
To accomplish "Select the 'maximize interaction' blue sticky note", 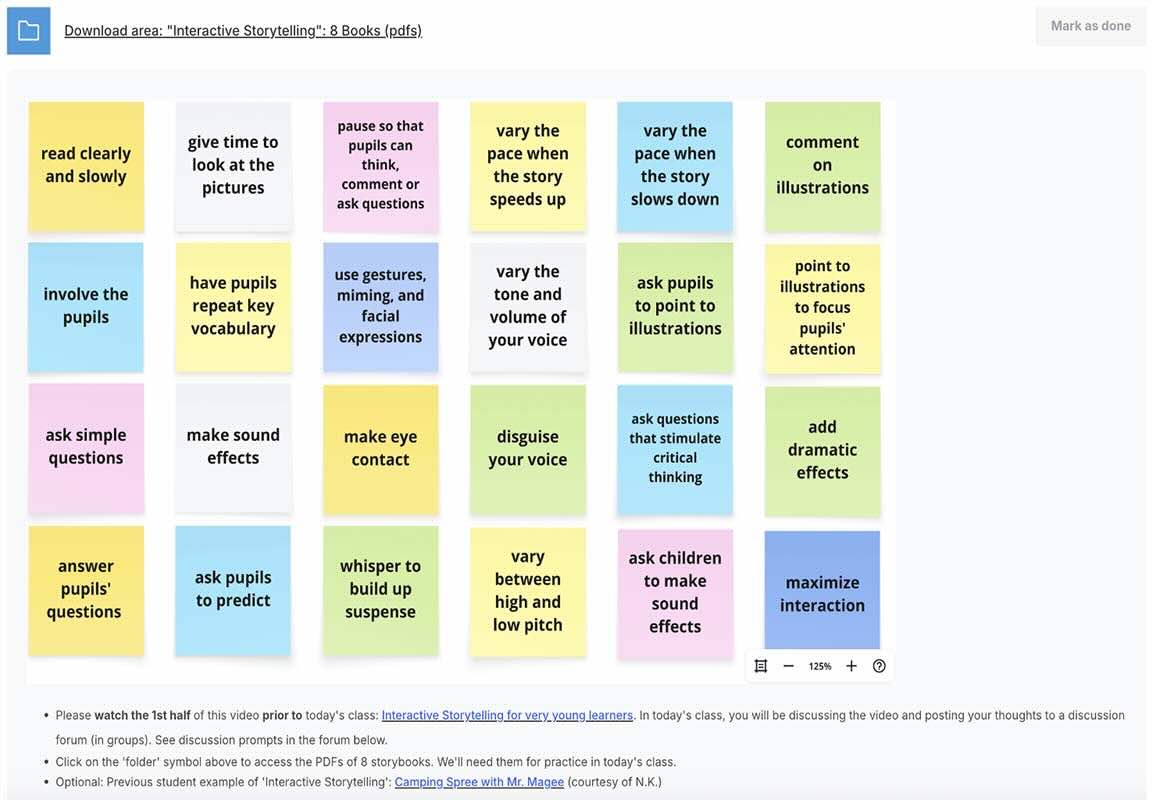I will 822,593.
